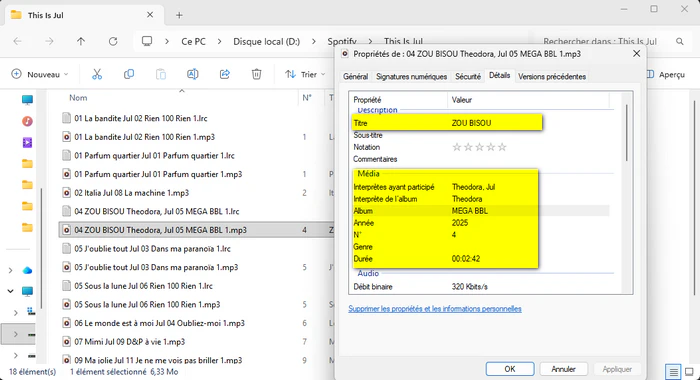Click chevron after Ce PC in breadcrumb
Viewport: 700px width, 380px height.
[219, 42]
